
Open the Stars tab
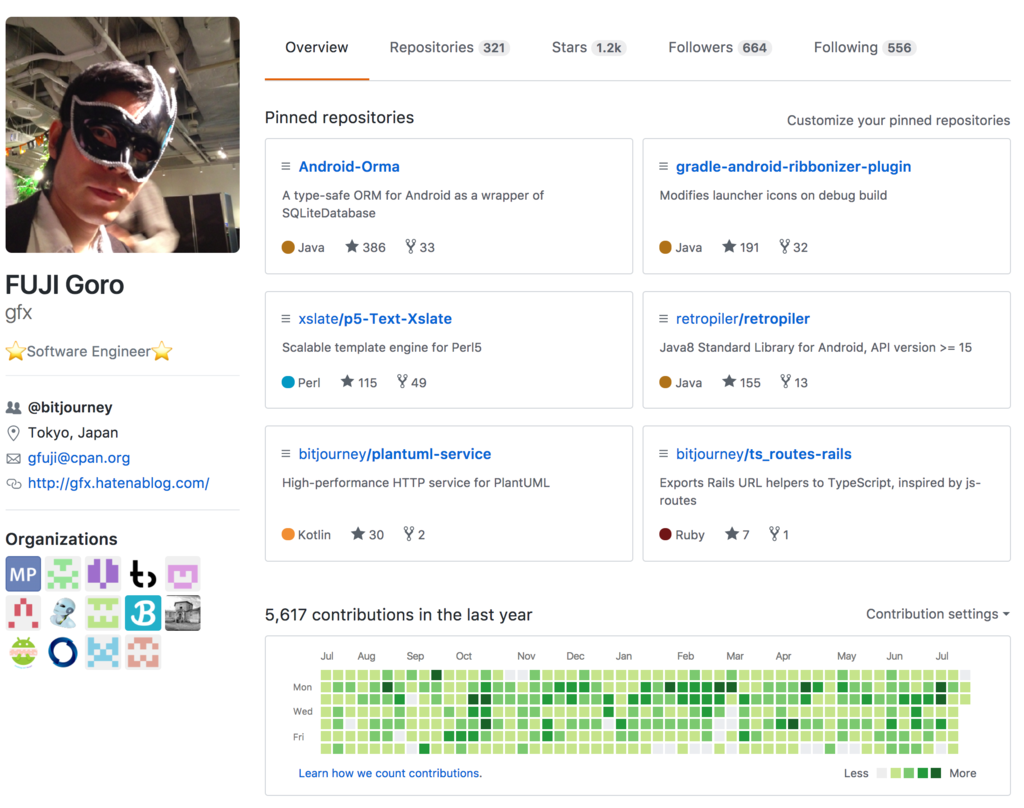click(588, 48)
